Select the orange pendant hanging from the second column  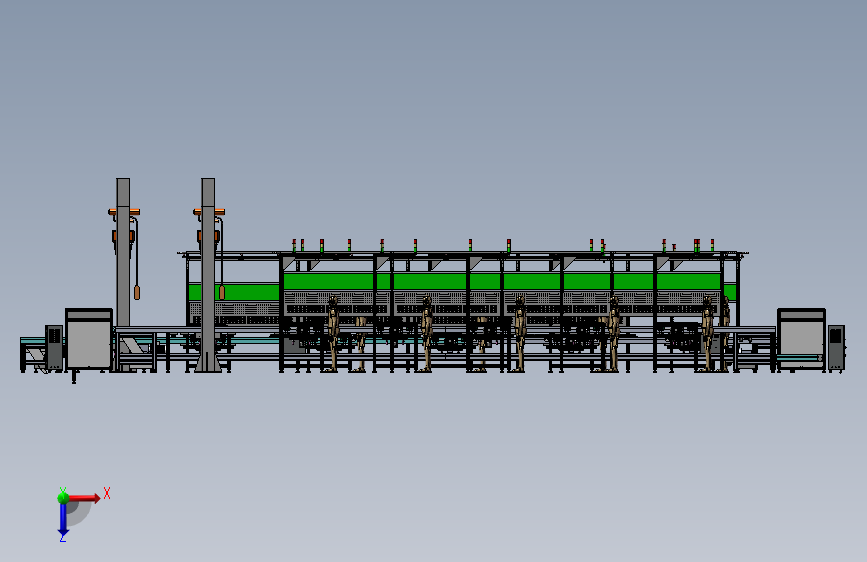pos(222,293)
